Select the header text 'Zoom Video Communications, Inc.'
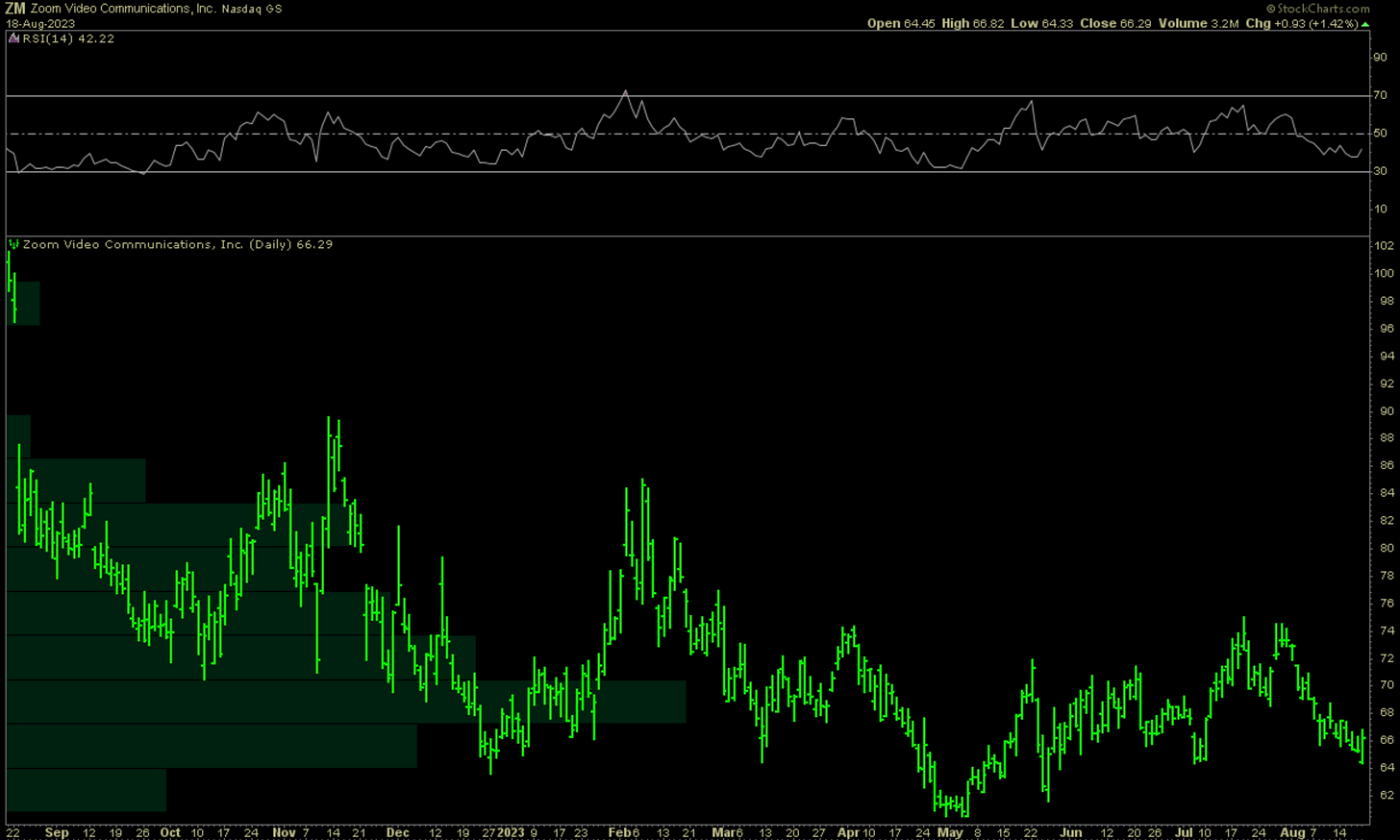The image size is (1400, 840). click(x=123, y=9)
